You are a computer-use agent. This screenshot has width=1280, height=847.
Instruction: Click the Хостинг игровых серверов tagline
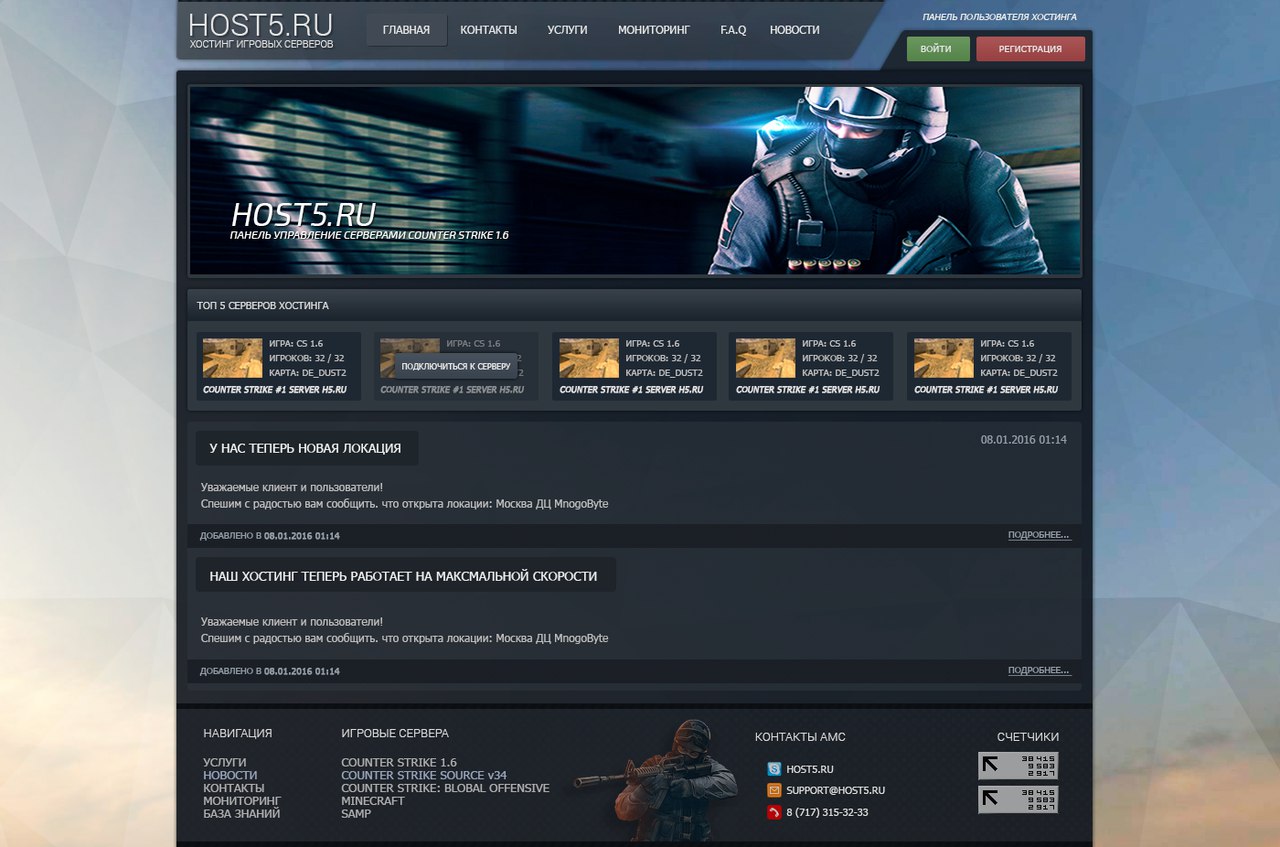click(262, 45)
